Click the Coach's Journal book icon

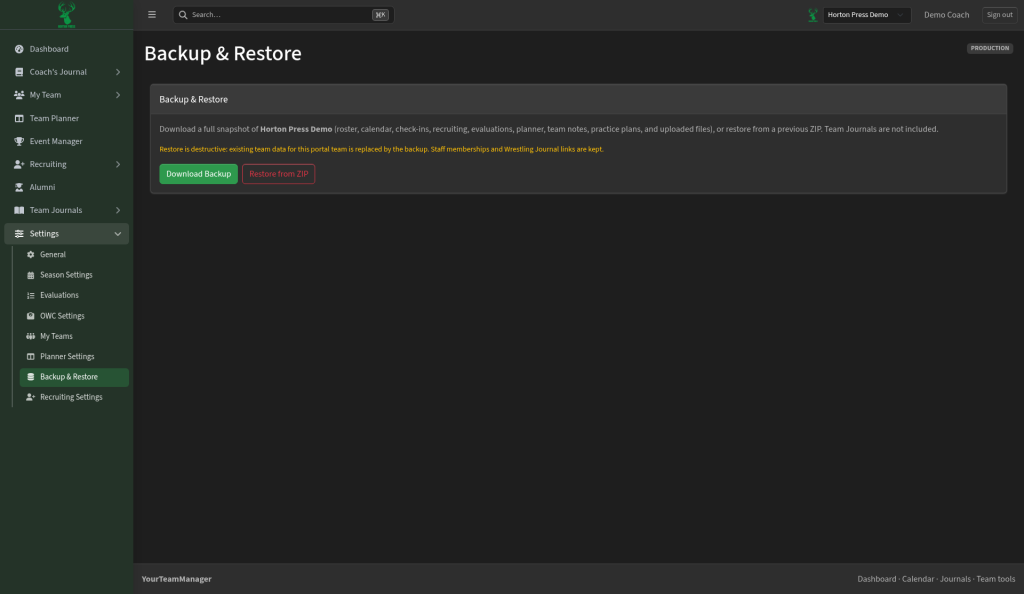tap(19, 72)
